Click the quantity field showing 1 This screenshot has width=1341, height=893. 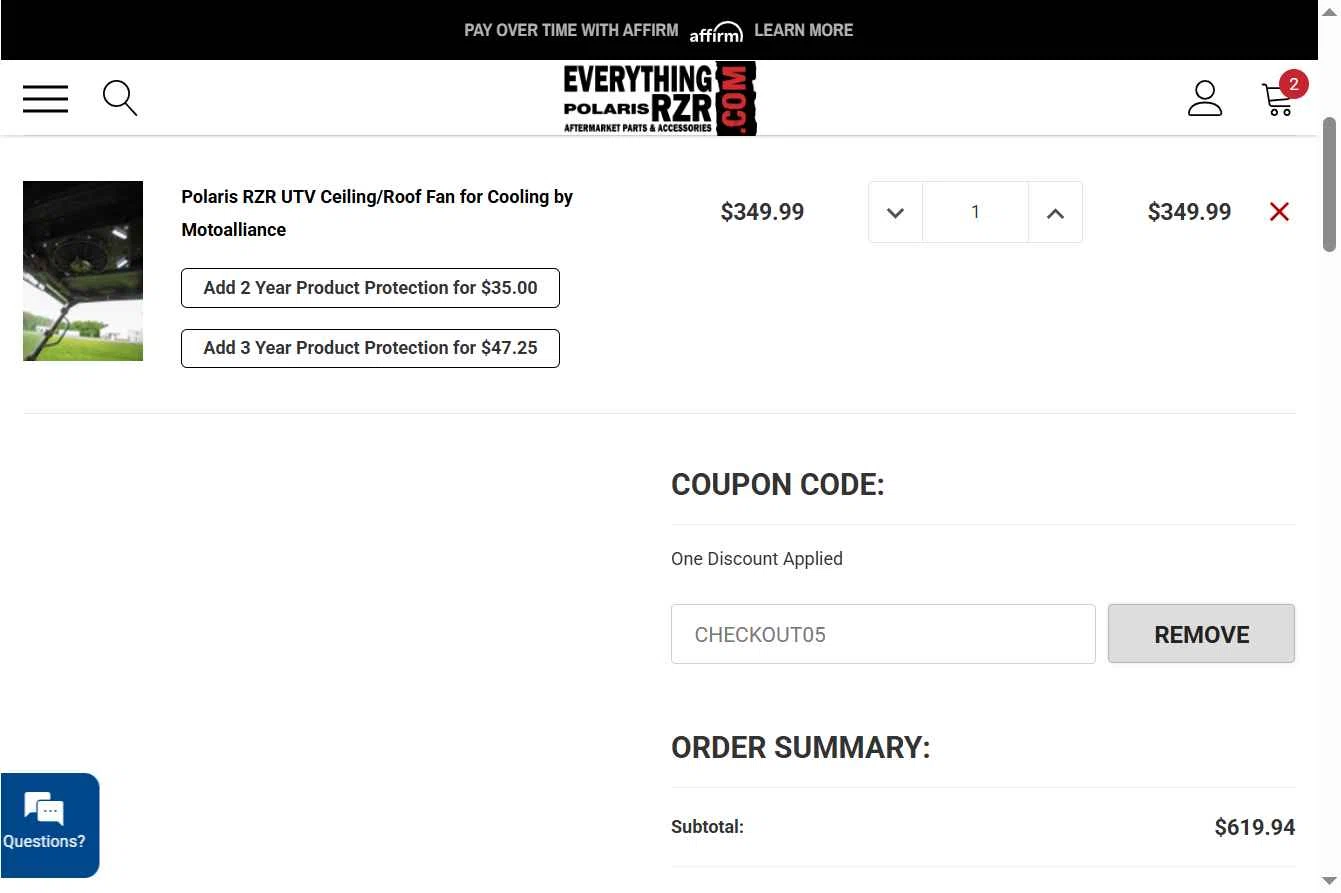(975, 212)
